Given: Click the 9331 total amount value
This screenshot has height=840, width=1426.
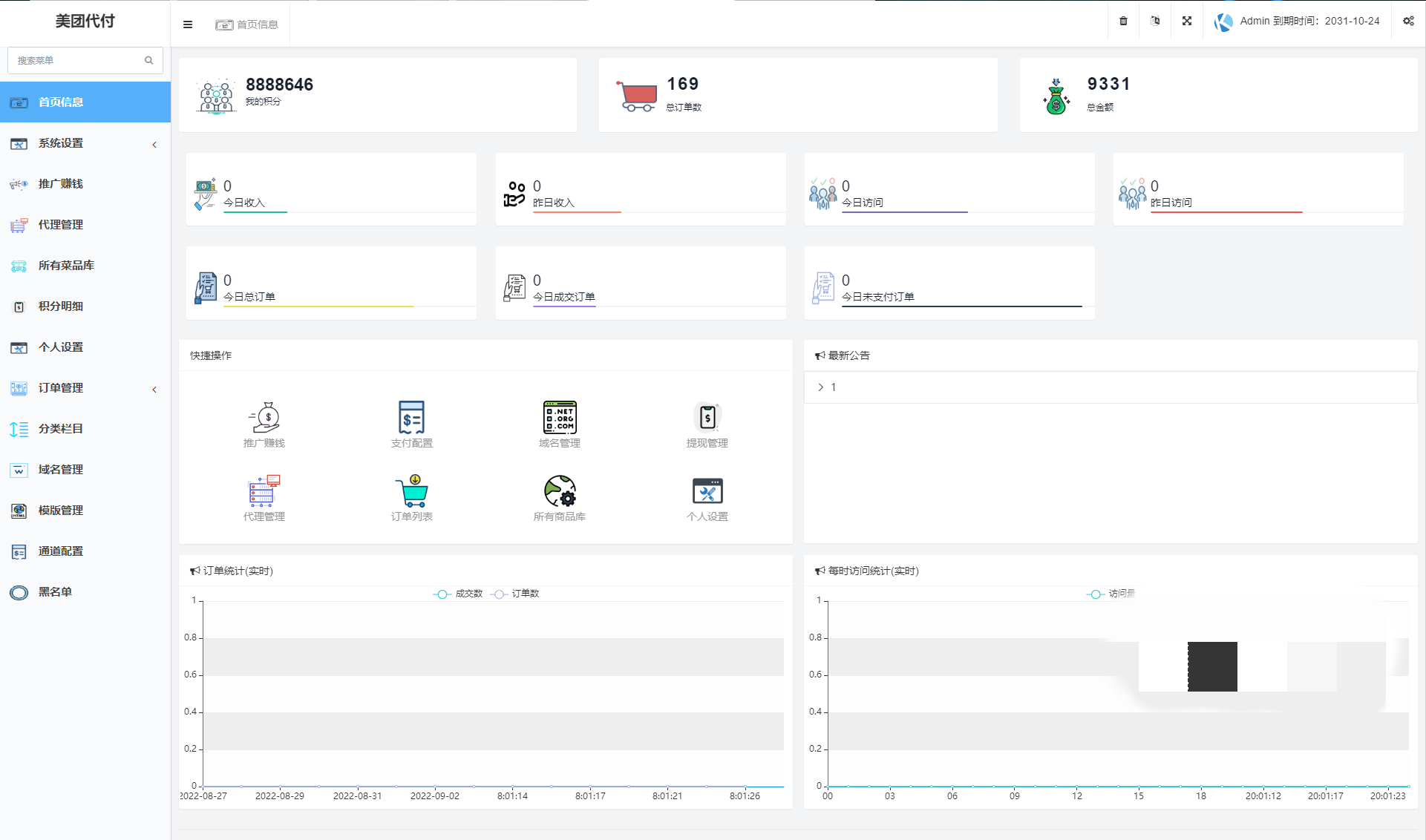Looking at the screenshot, I should point(1108,84).
